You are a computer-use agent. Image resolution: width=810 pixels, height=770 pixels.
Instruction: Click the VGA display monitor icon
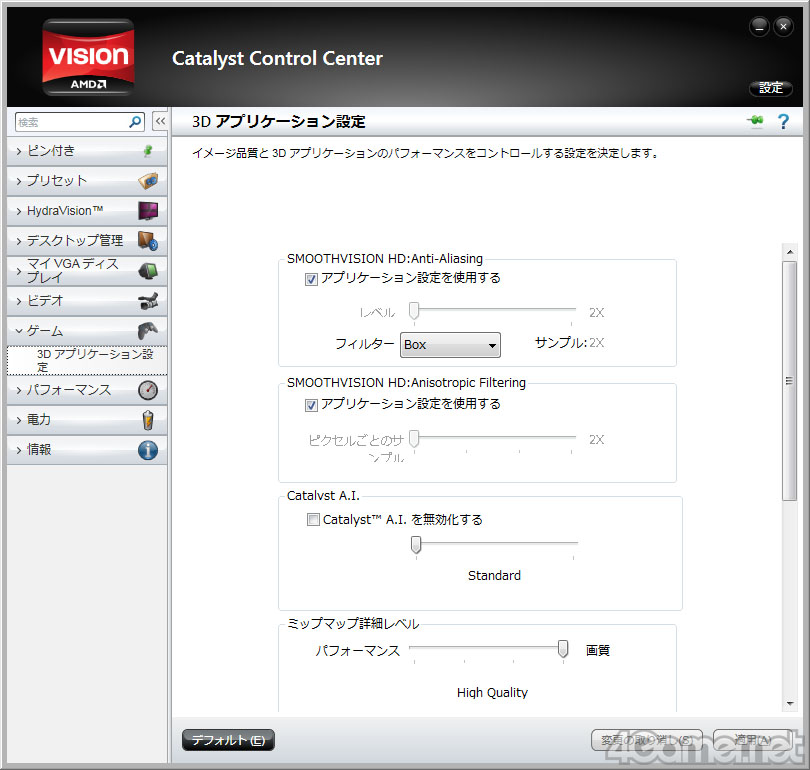click(148, 271)
